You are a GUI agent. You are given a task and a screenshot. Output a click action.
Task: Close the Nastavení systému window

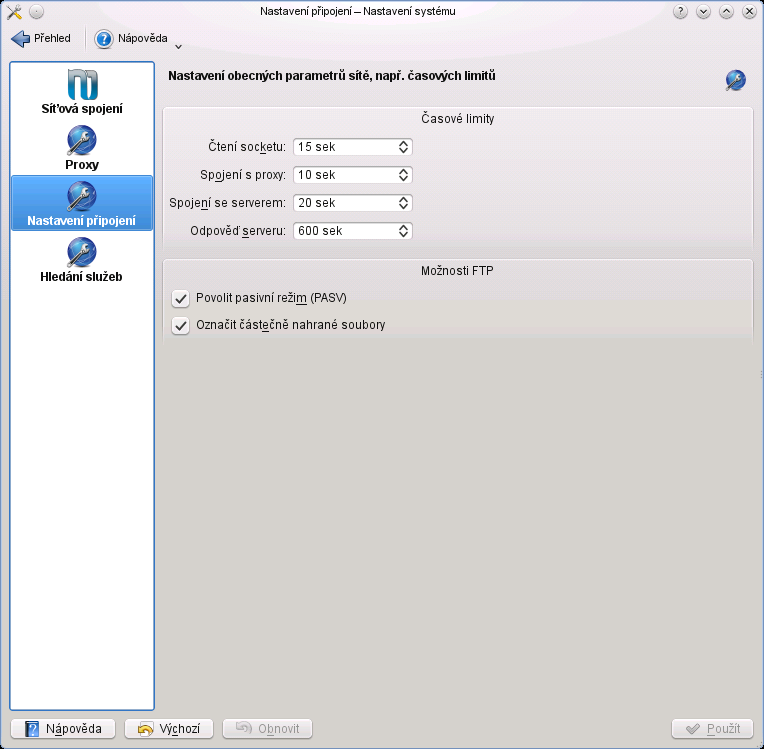pos(749,11)
